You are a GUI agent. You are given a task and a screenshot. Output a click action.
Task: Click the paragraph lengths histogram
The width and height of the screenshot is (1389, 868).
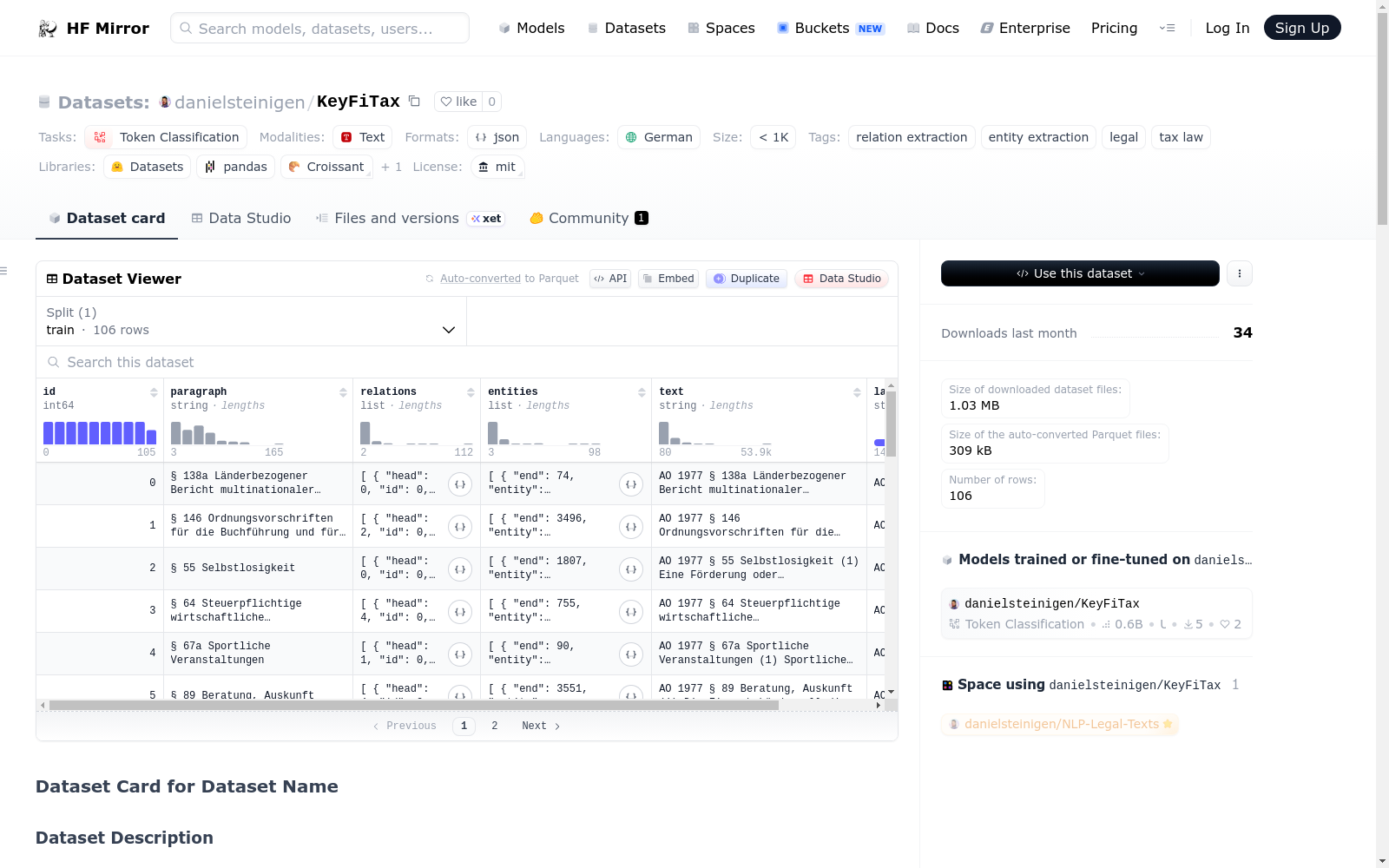(x=227, y=433)
